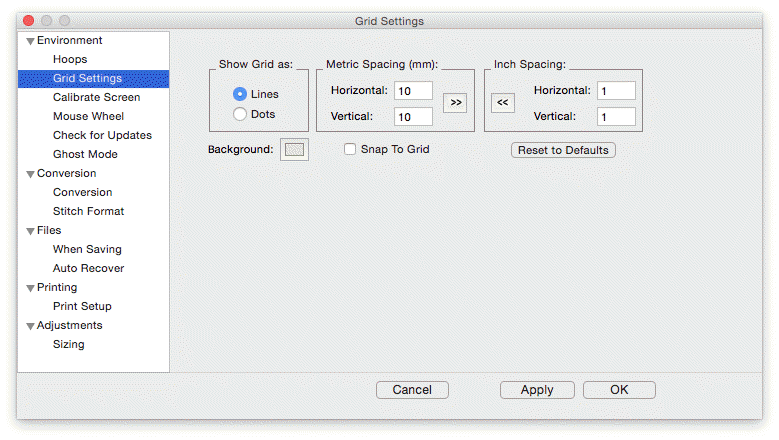Collapse the Files section triangle

(30, 231)
